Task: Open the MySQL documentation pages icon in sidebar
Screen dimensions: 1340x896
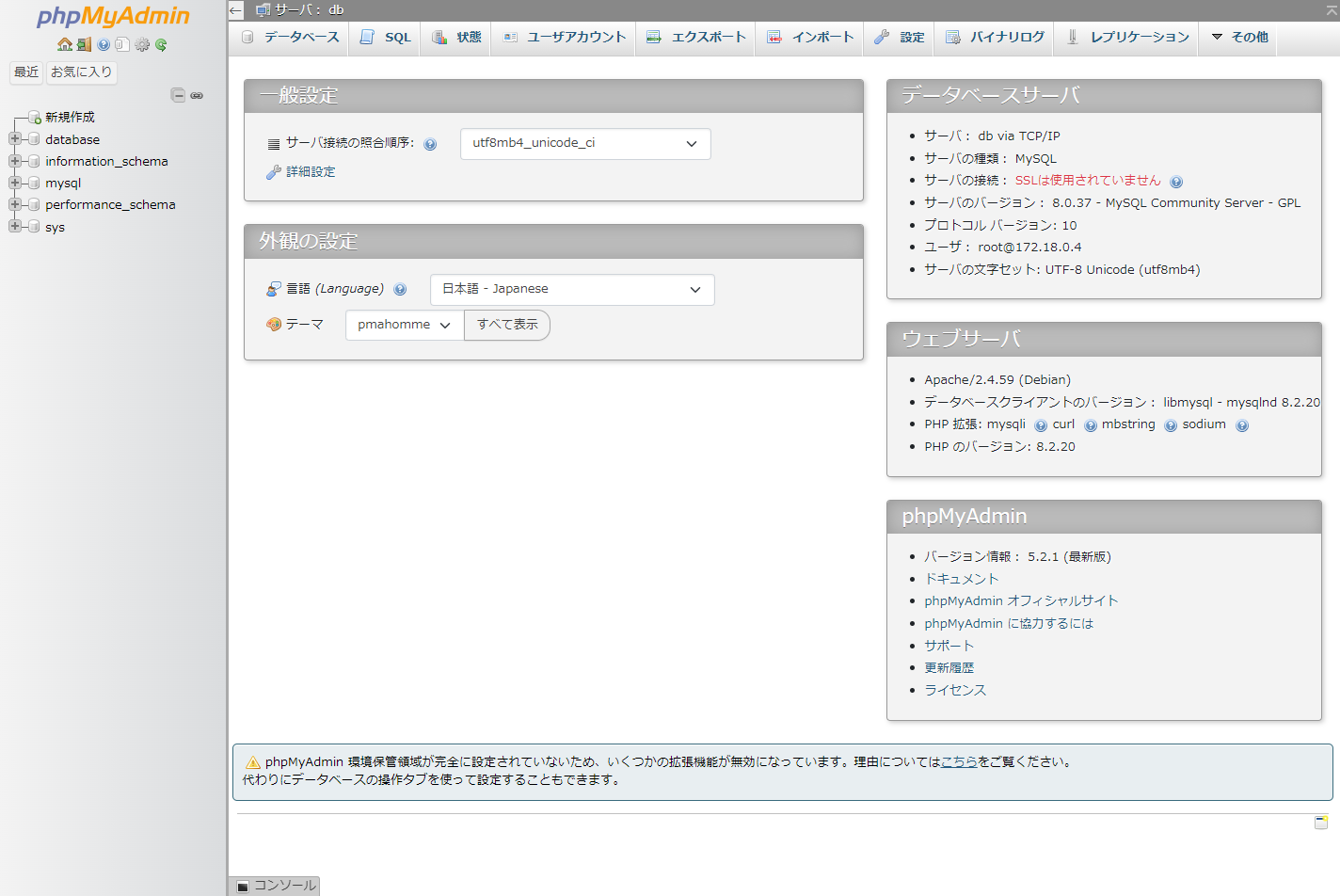Action: click(x=122, y=44)
